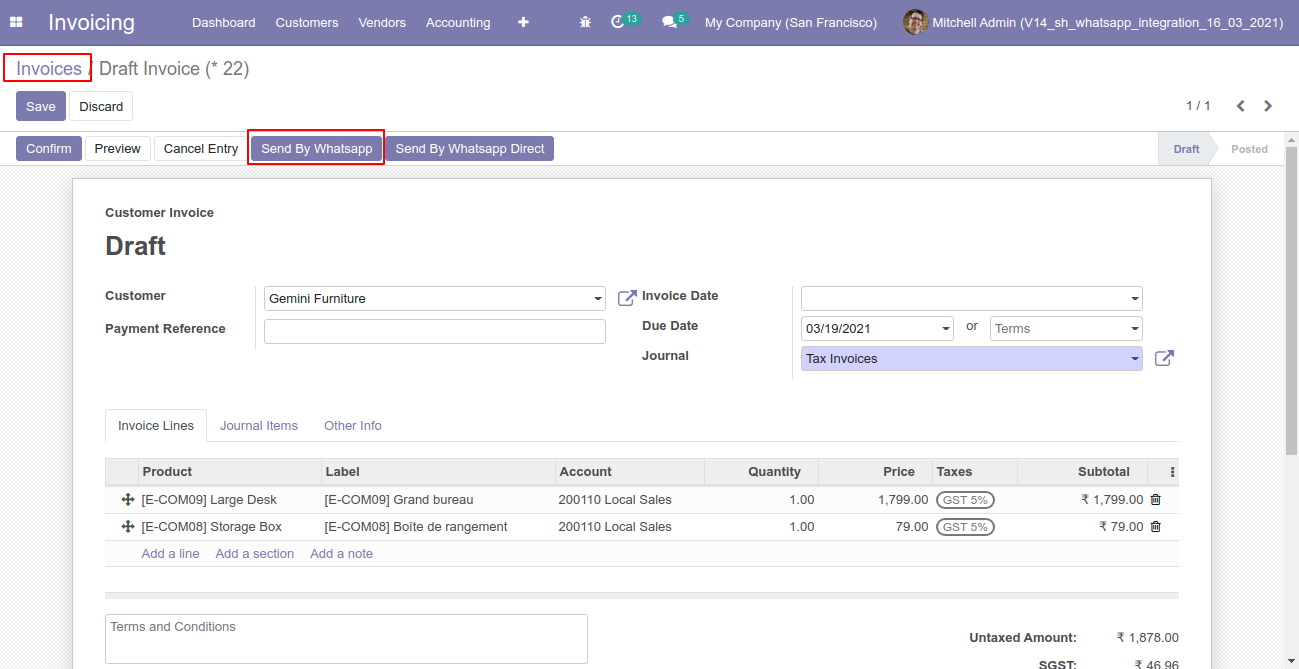Viewport: 1299px width, 669px height.
Task: Expand the Journal Tax Invoices dropdown
Action: (x=1134, y=359)
